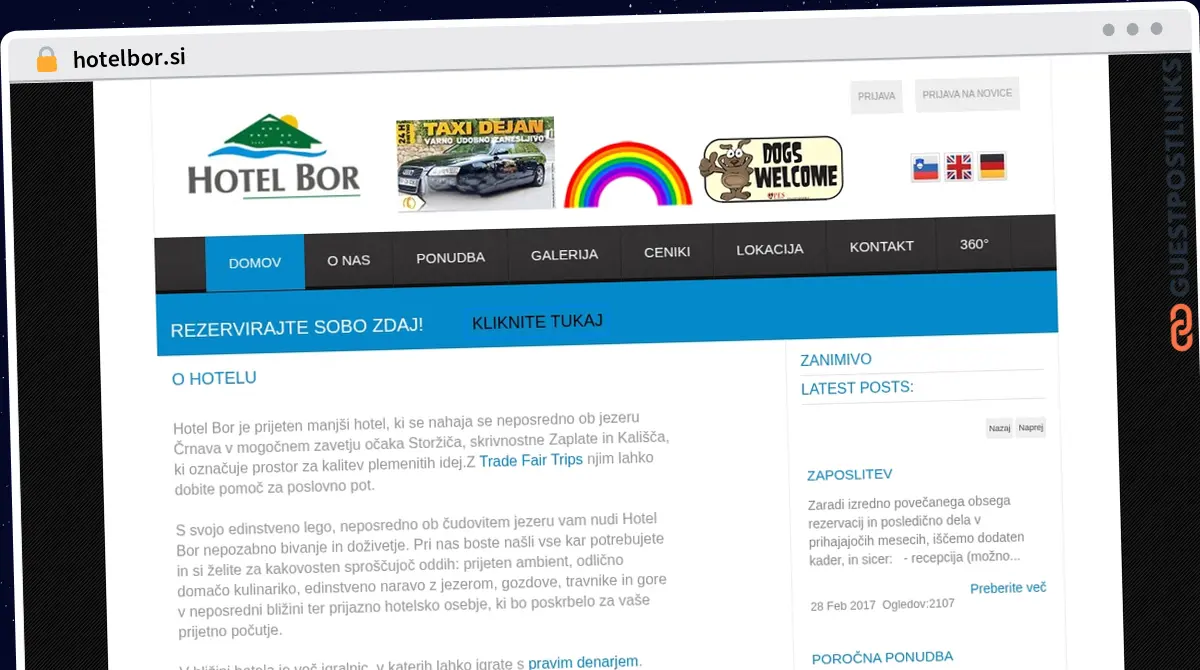Click the ZANIMIVO sidebar heading
Screen dimensions: 1200x670
pos(836,360)
